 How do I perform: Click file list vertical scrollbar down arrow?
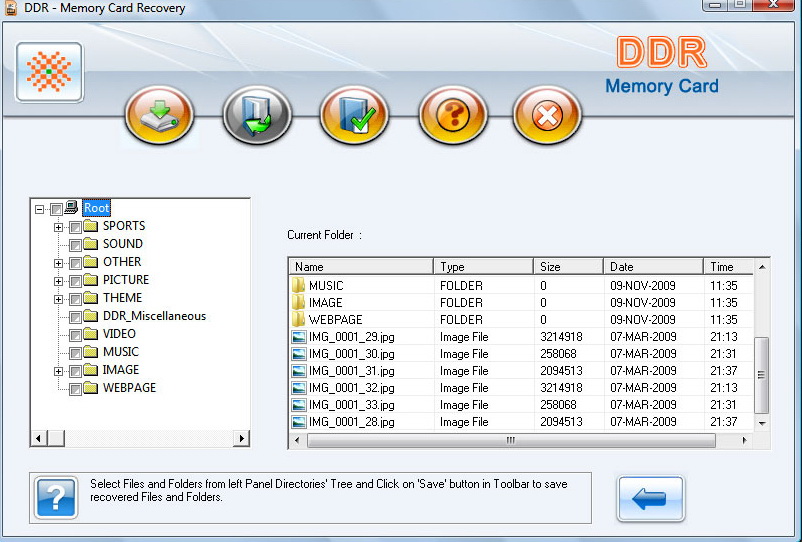point(762,423)
